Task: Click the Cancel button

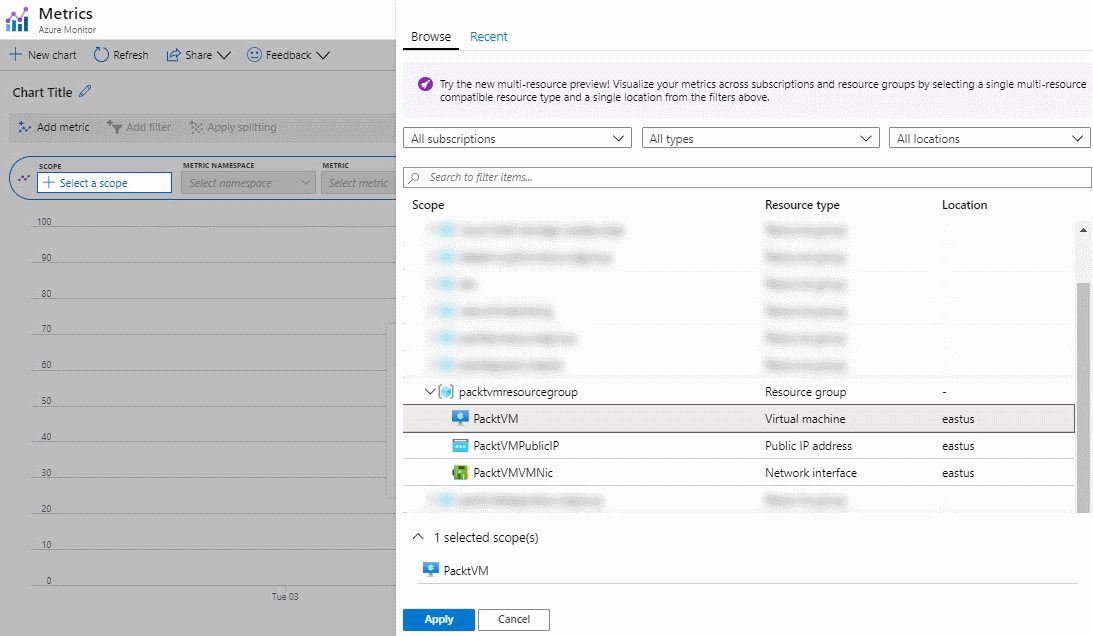Action: pos(514,619)
